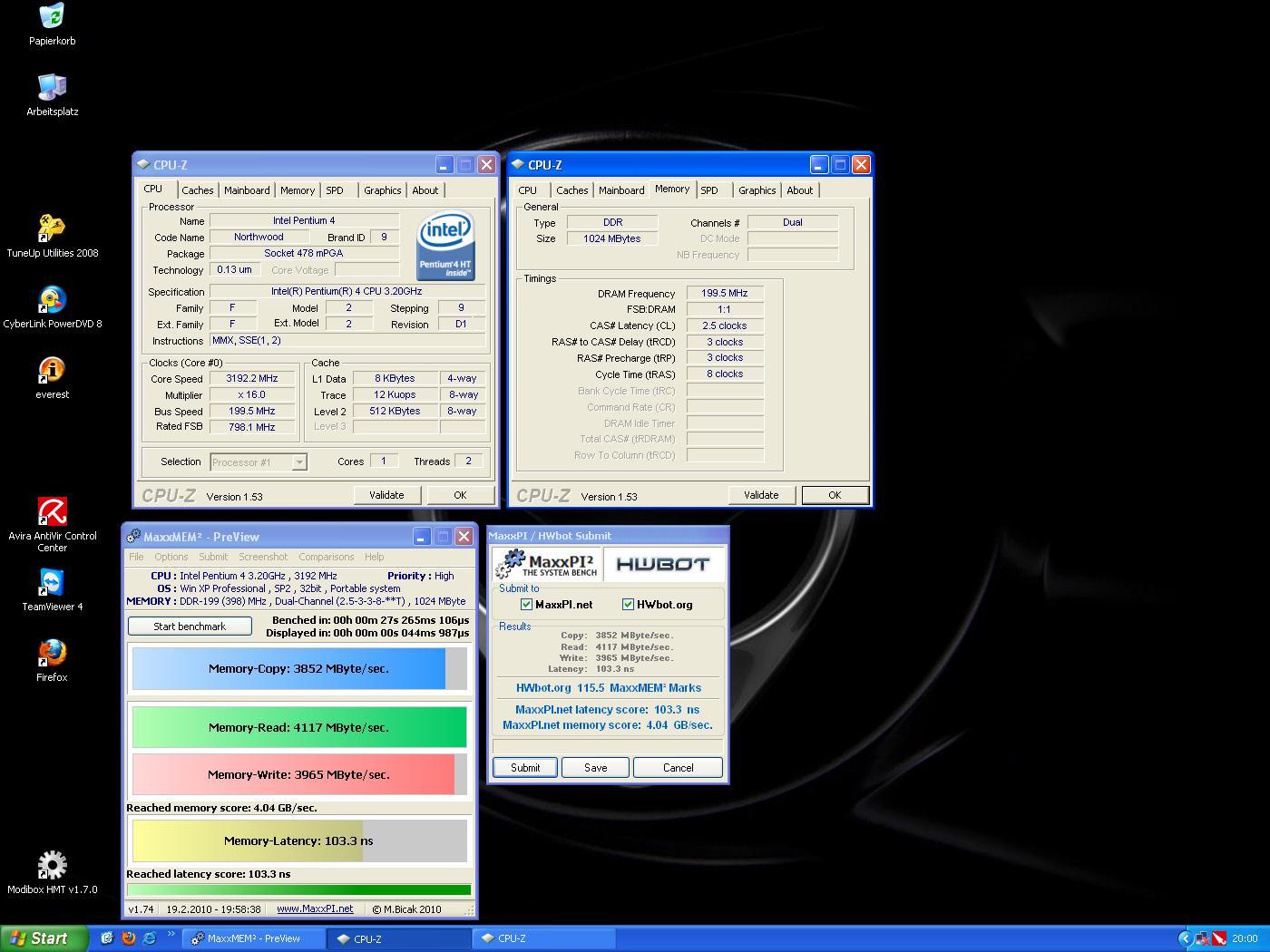1270x952 pixels.
Task: Click the Start benchmark button
Action: (x=190, y=627)
